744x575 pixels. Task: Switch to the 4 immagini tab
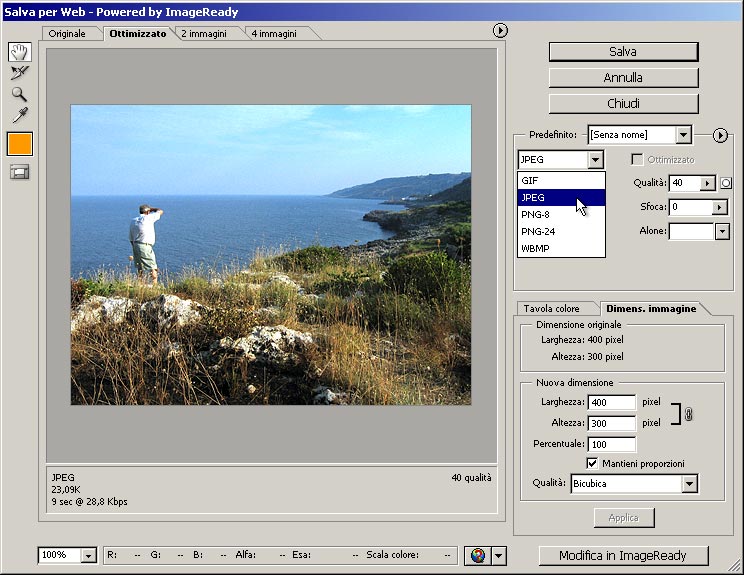coord(276,33)
